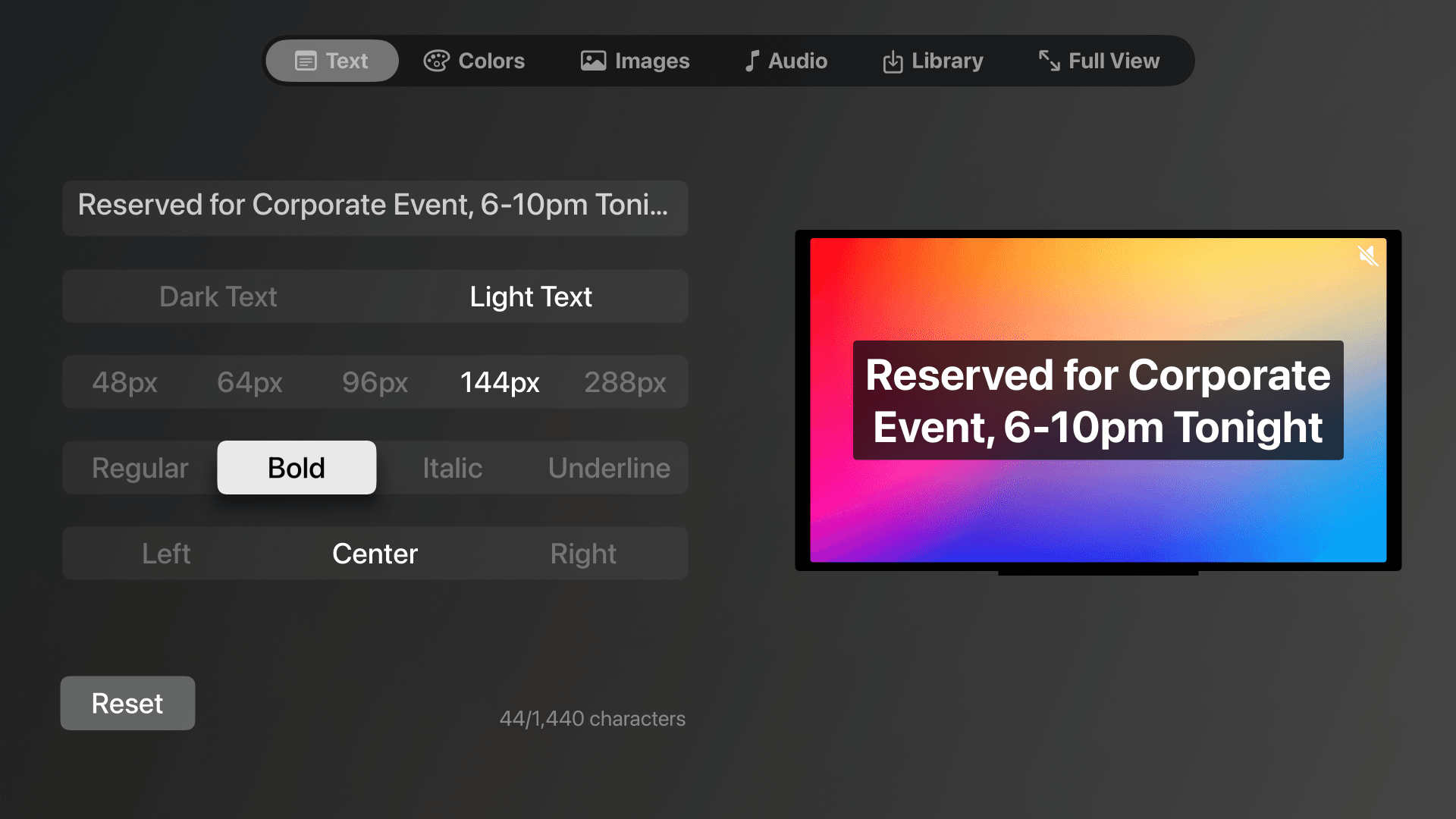Switch text alignment to Right
This screenshot has height=819, width=1456.
pos(583,553)
